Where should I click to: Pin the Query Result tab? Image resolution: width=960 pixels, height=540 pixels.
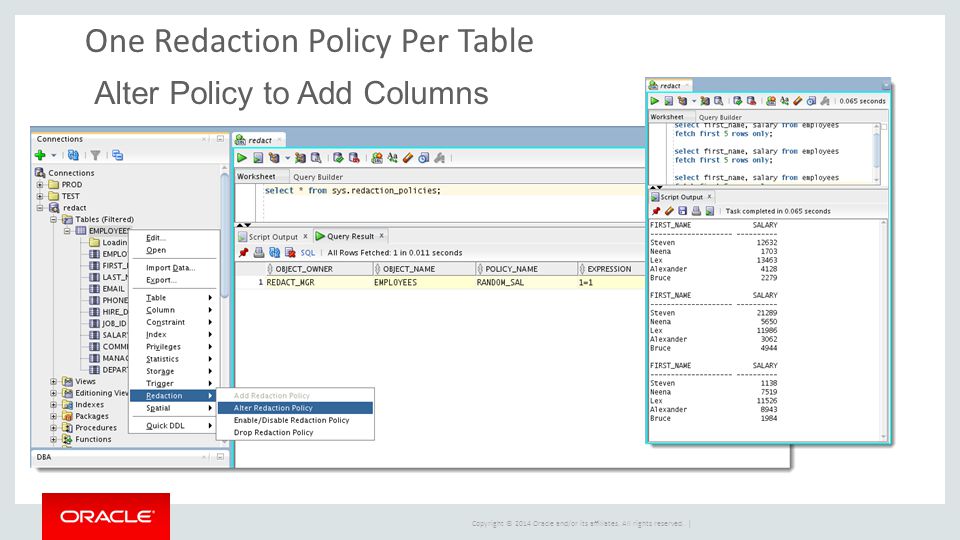tap(244, 252)
